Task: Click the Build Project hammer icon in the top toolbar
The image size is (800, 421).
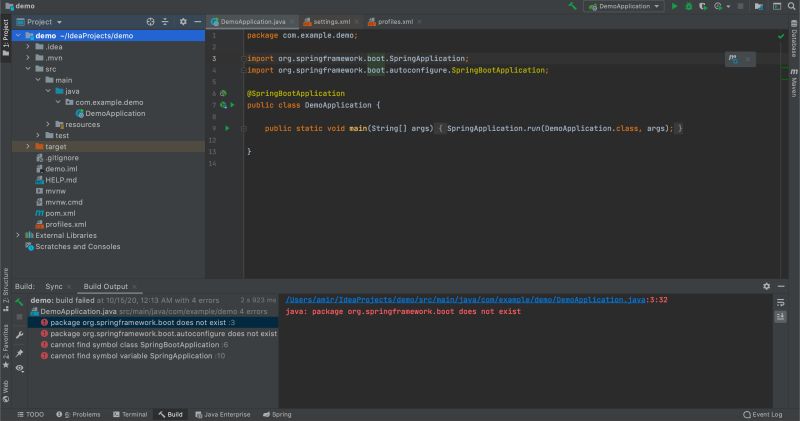Action: 572,6
